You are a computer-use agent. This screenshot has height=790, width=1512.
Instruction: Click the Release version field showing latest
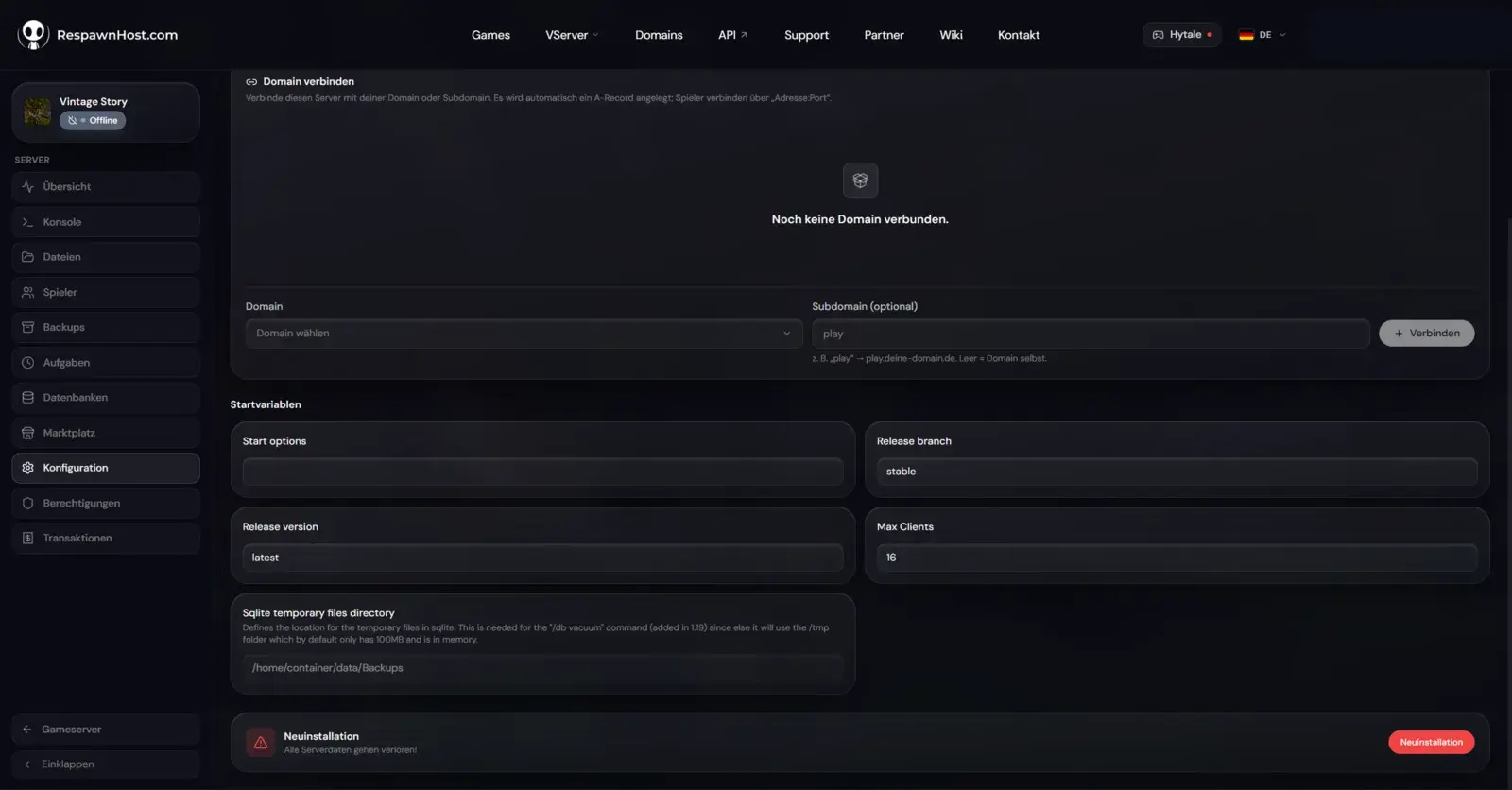click(542, 558)
